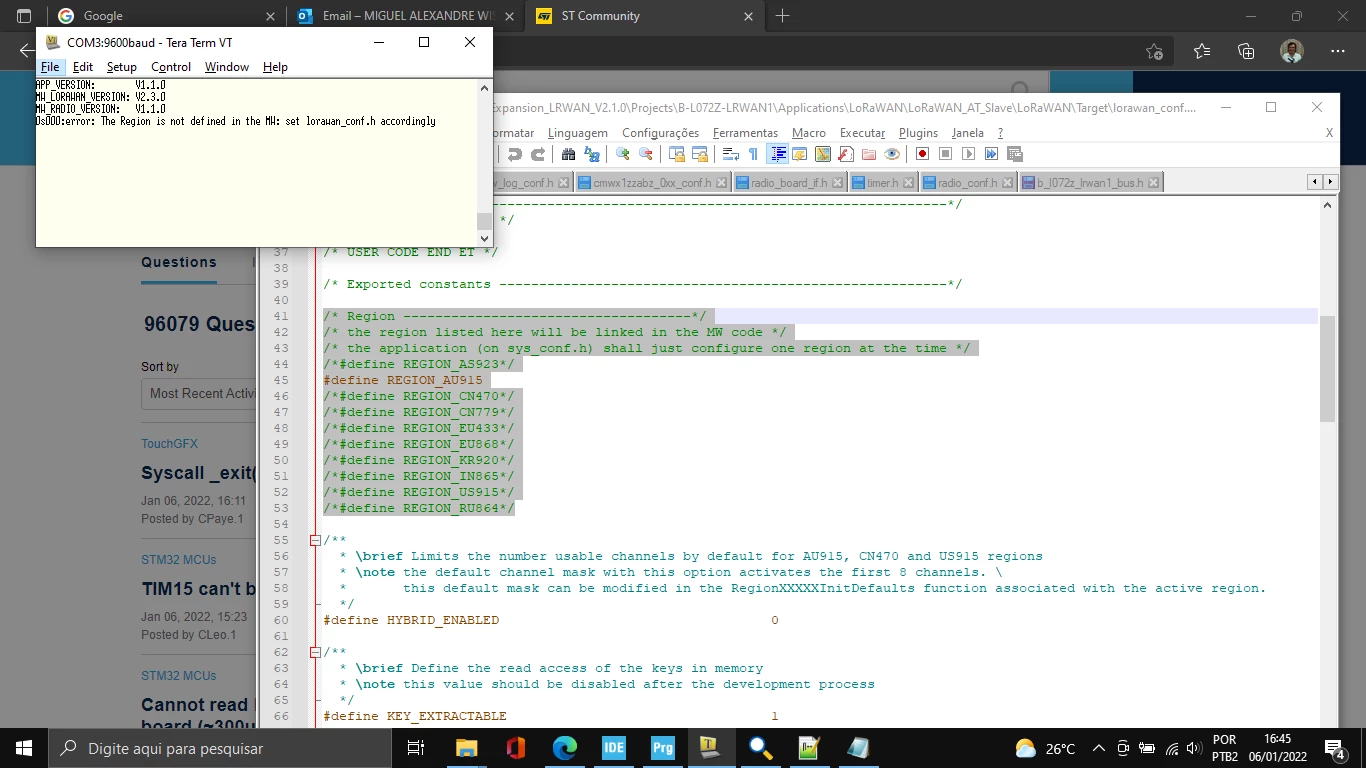Toggle file monitoring eye icon
This screenshot has height=768, width=1366.
(892, 154)
